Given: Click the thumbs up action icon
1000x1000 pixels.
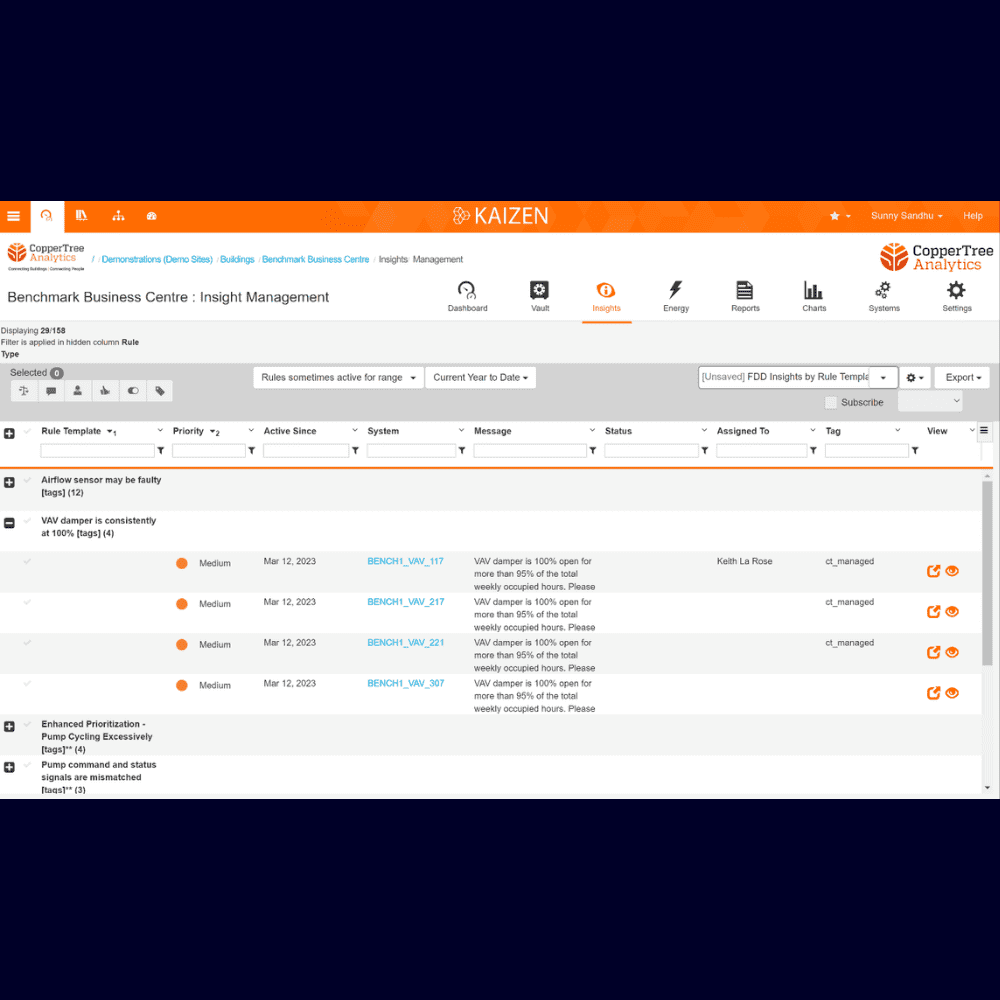Looking at the screenshot, I should click(x=105, y=391).
